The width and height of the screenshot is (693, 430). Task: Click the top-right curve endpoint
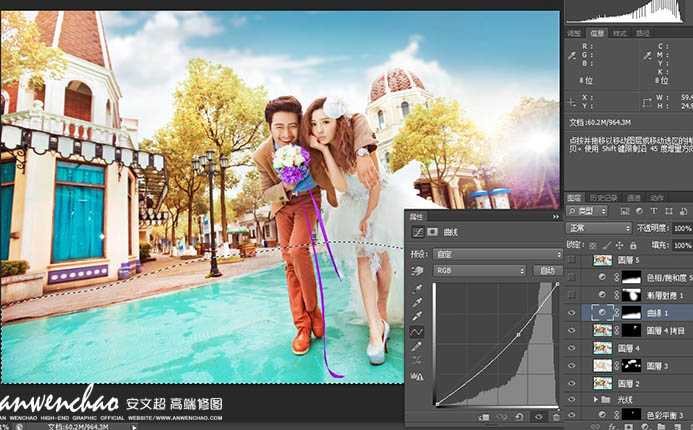point(558,284)
